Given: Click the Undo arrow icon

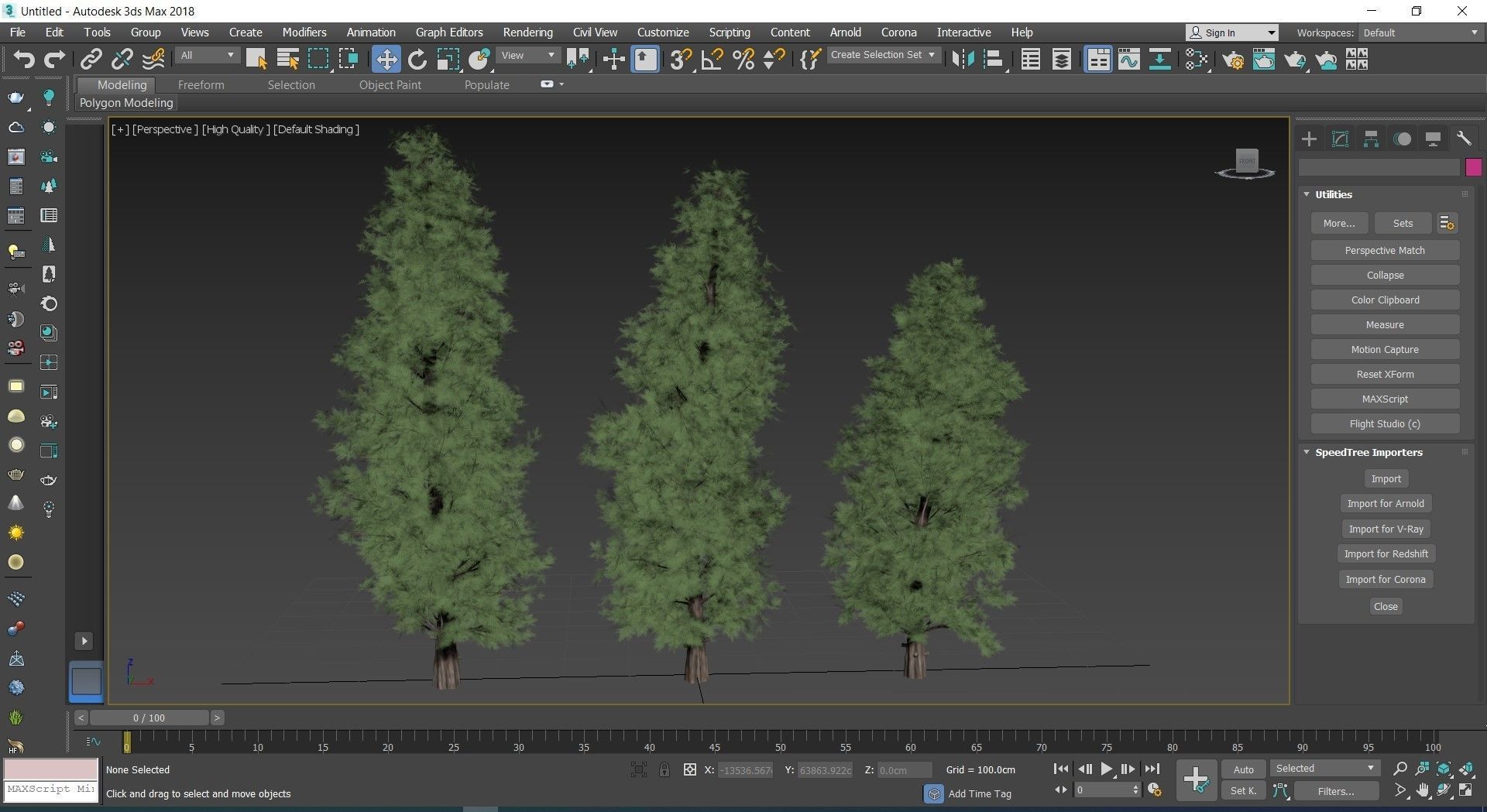Looking at the screenshot, I should 24,59.
